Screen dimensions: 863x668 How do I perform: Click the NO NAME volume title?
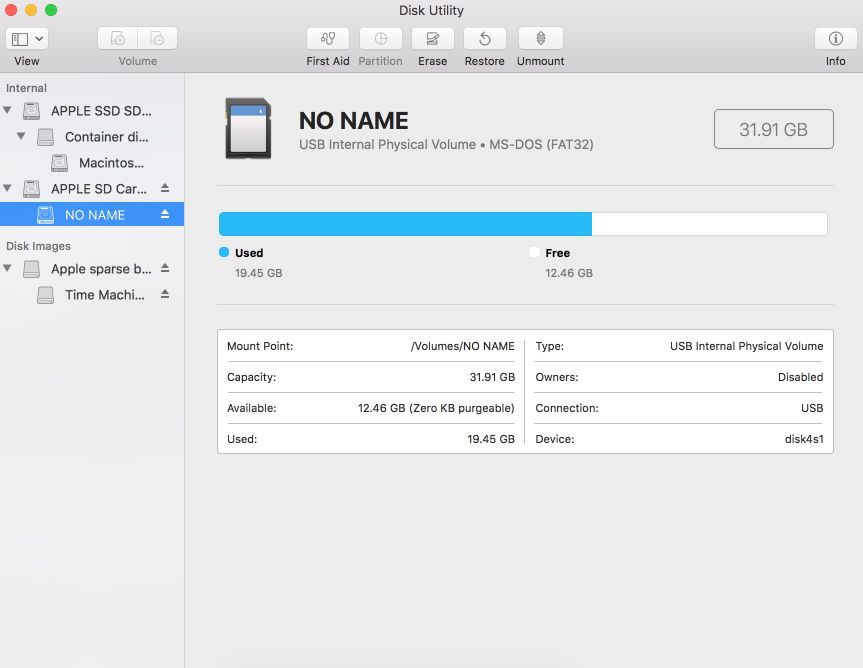pyautogui.click(x=353, y=121)
